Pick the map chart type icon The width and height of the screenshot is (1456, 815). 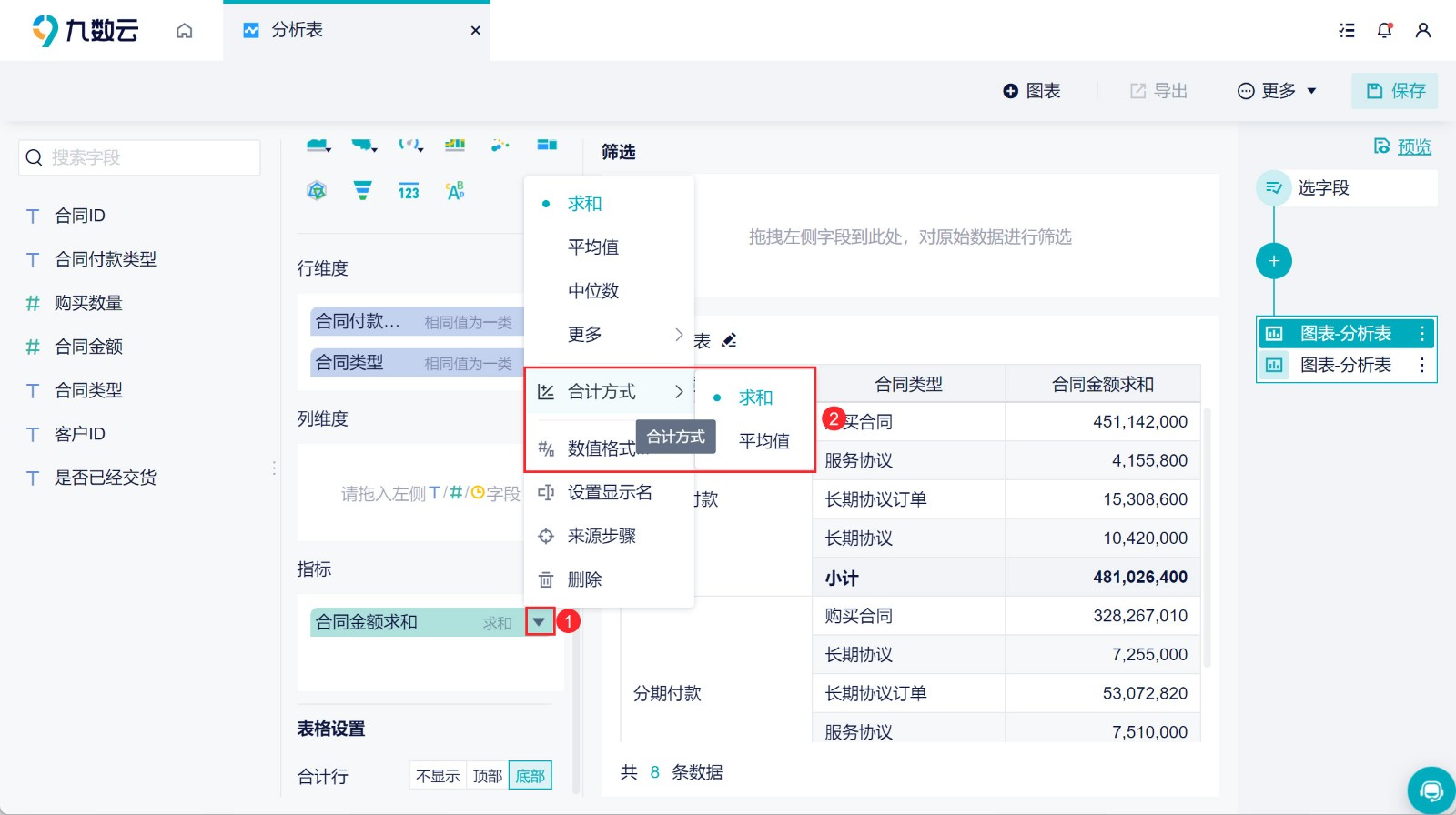(x=363, y=145)
